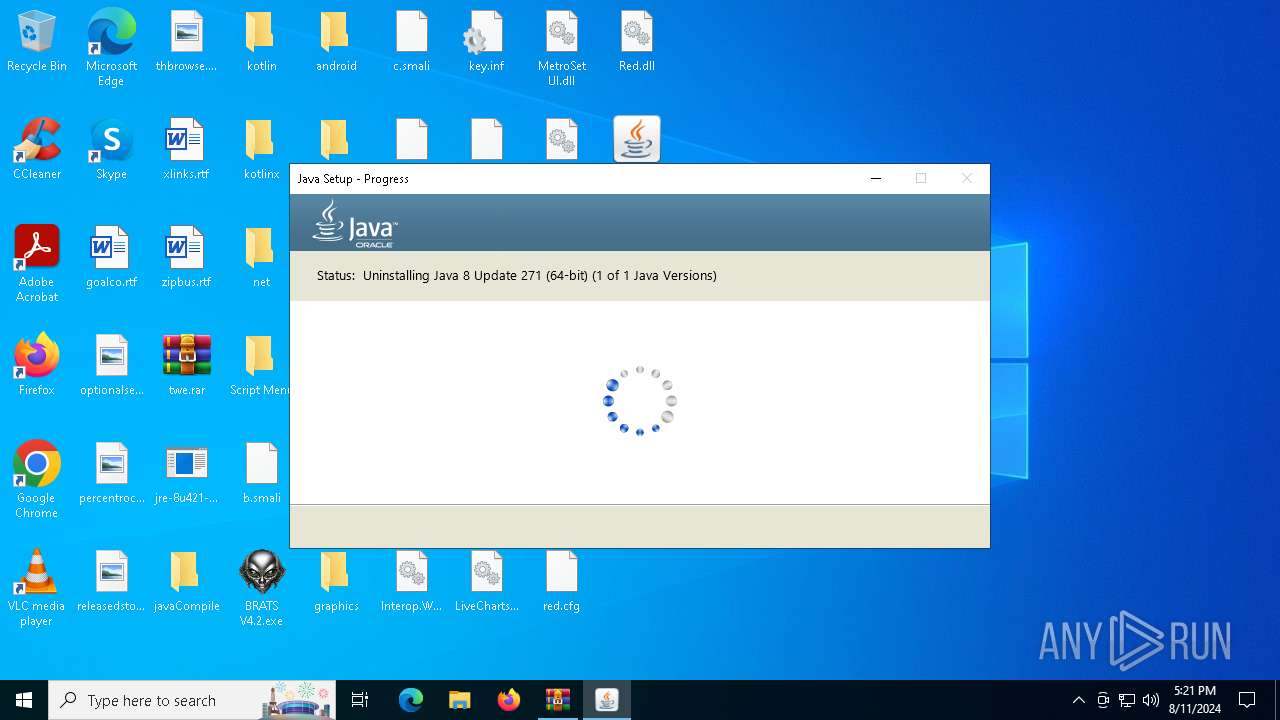The image size is (1280, 720).
Task: Select the percentroc image file
Action: tap(111, 473)
